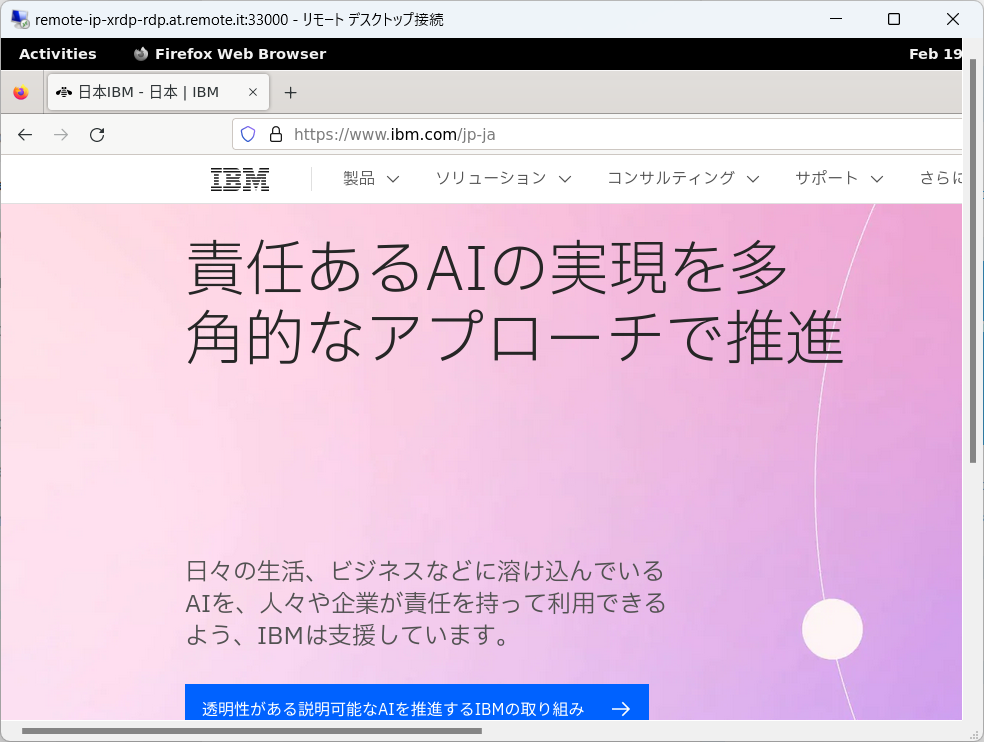Click the vertical scrollbar on the right
Screen dimensions: 984x742
[973, 261]
